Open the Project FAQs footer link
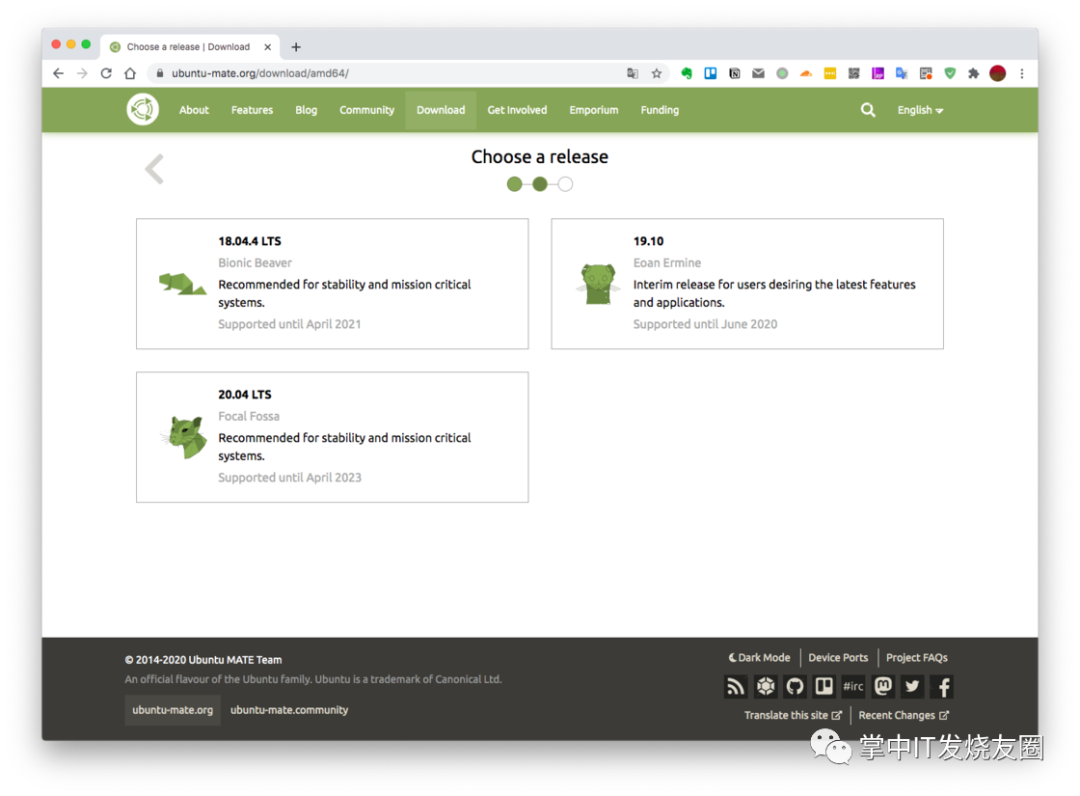1080x796 pixels. pyautogui.click(x=917, y=658)
